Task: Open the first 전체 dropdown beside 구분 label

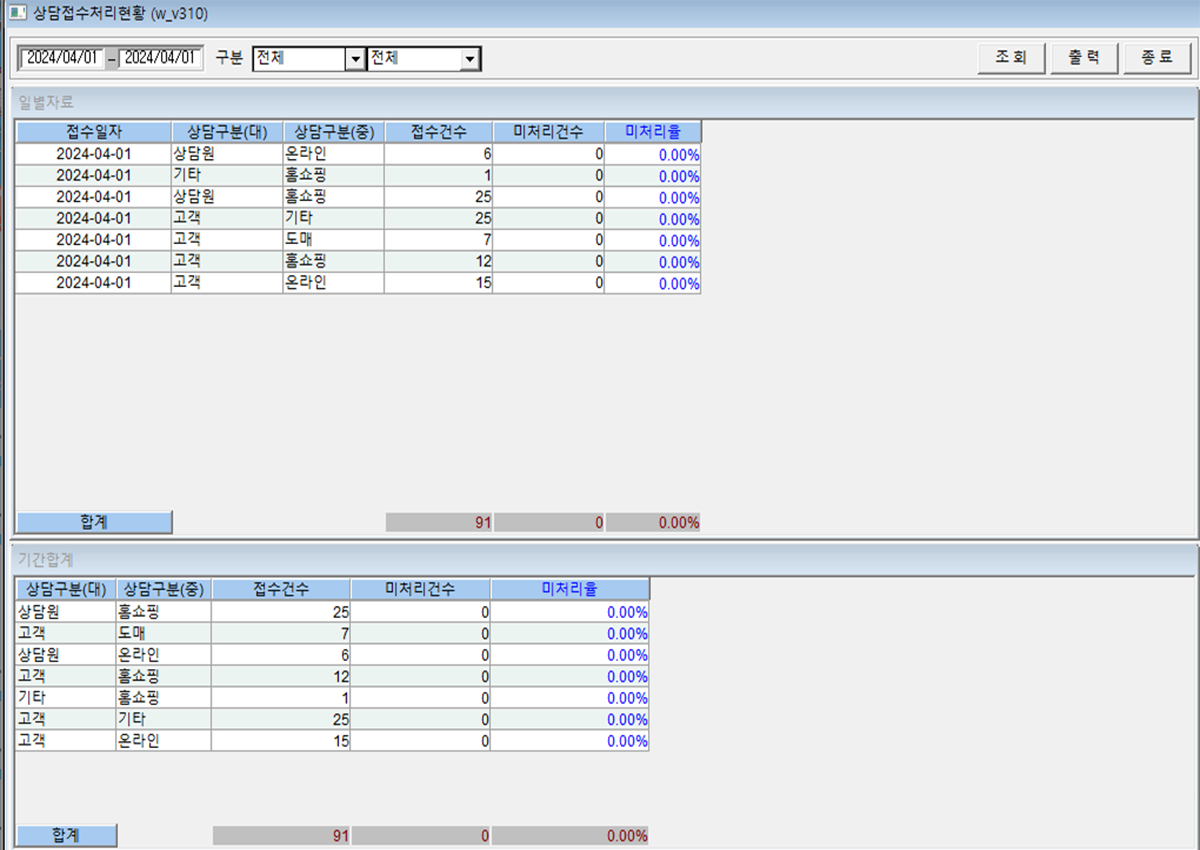Action: pos(354,59)
